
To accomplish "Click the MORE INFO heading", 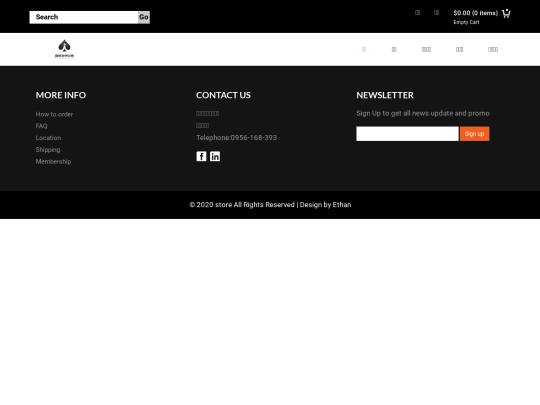I will pyautogui.click(x=61, y=95).
